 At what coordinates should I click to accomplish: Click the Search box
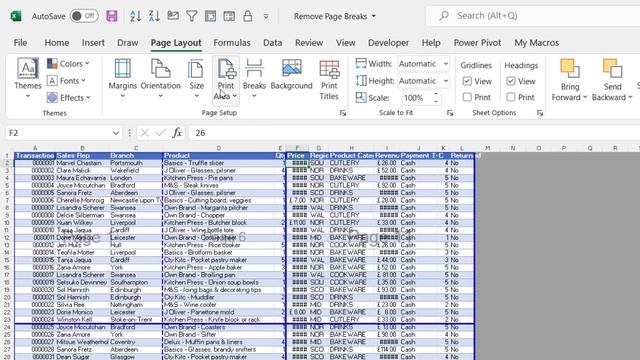[533, 16]
